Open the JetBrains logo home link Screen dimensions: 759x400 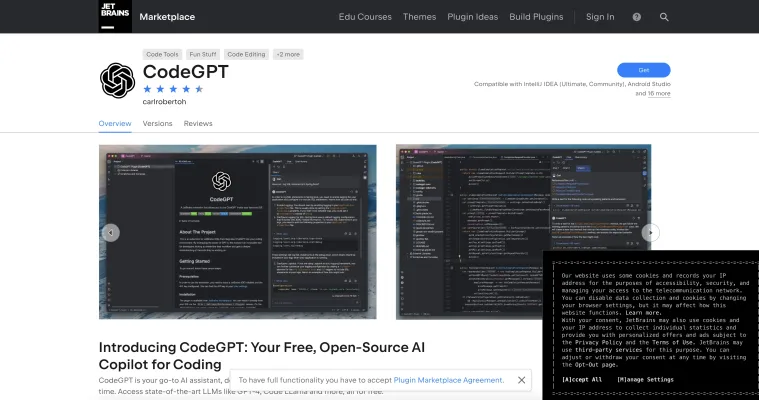[115, 16]
